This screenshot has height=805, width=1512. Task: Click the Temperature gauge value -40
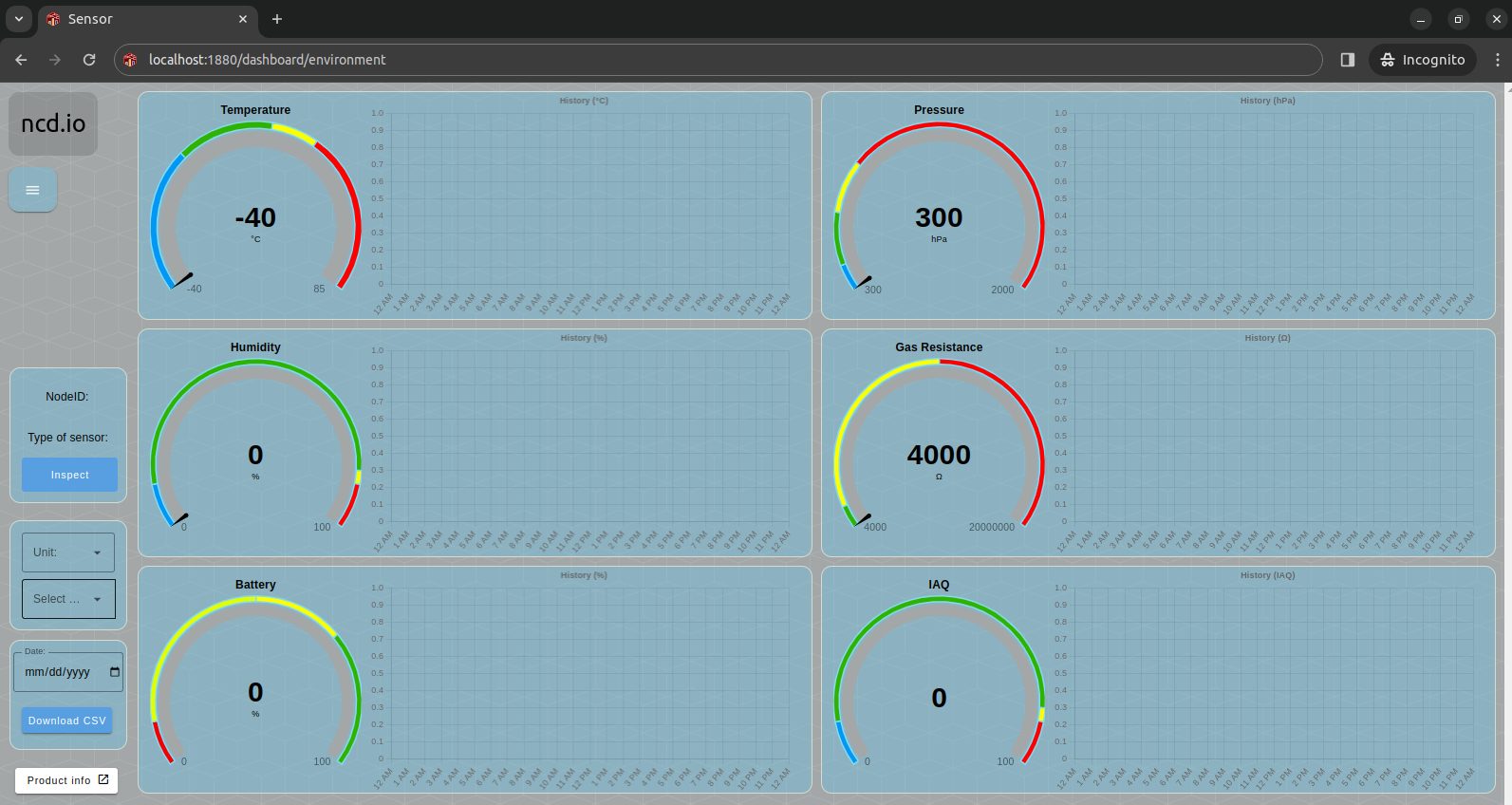[255, 217]
